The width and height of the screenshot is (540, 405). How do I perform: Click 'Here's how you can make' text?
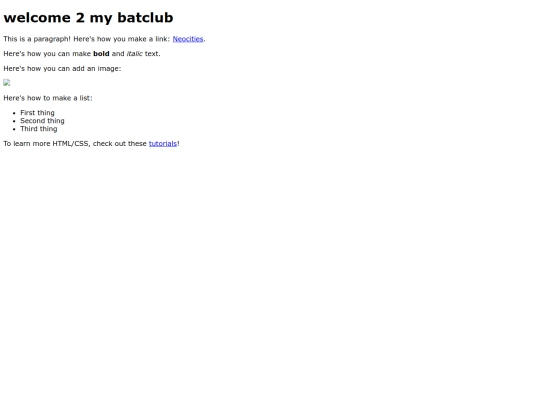point(47,54)
